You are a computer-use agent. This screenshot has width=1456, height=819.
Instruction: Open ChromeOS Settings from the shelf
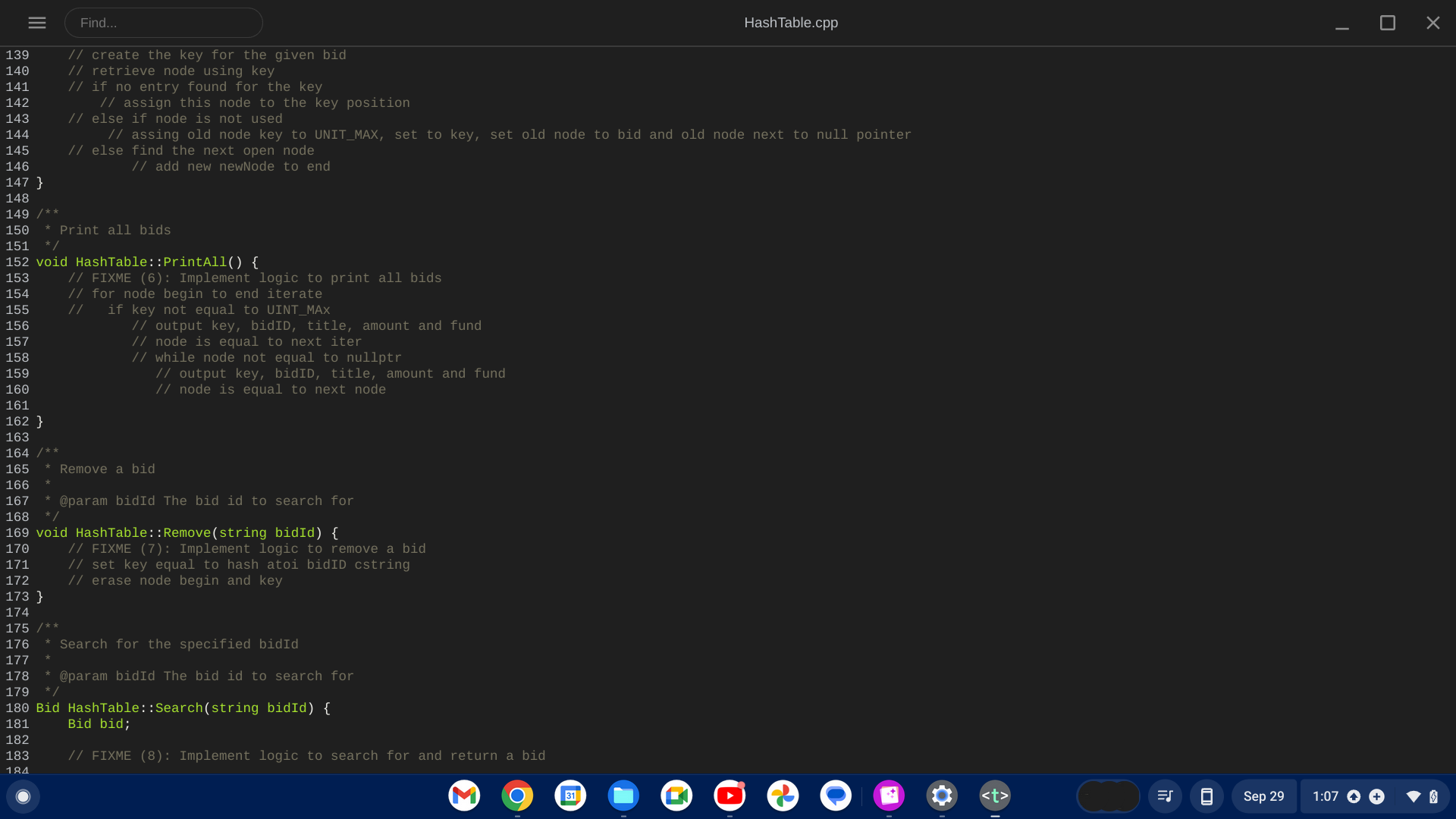click(x=942, y=796)
